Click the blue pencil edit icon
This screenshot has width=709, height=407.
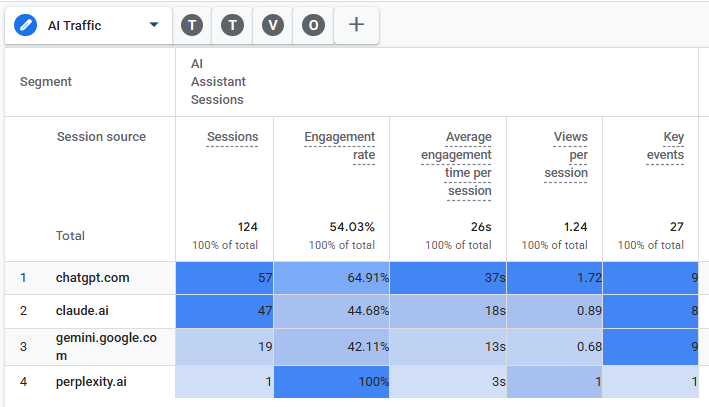pos(25,25)
